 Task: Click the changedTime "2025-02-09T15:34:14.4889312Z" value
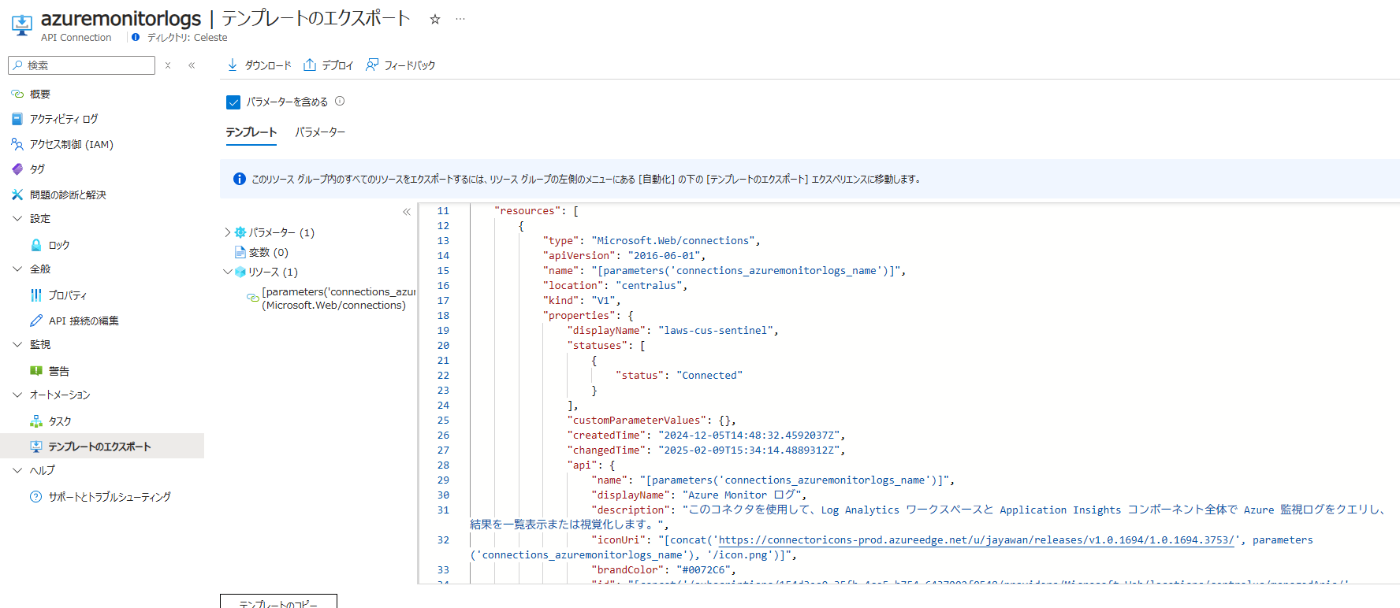click(750, 450)
